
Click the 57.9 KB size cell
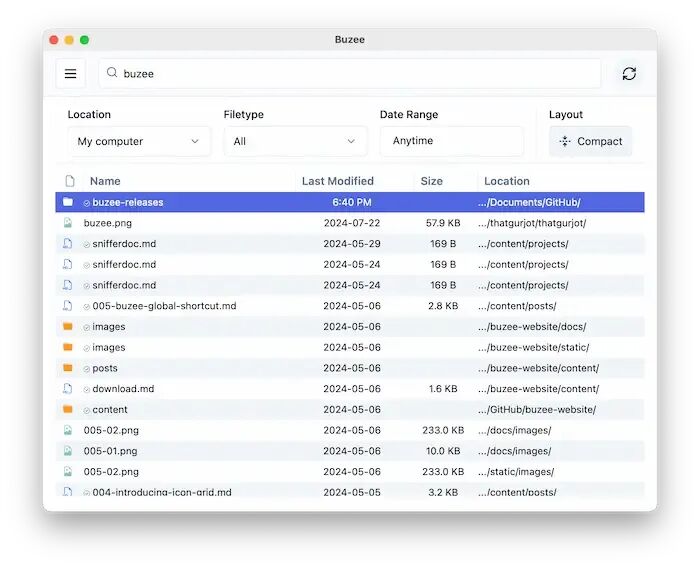443,223
